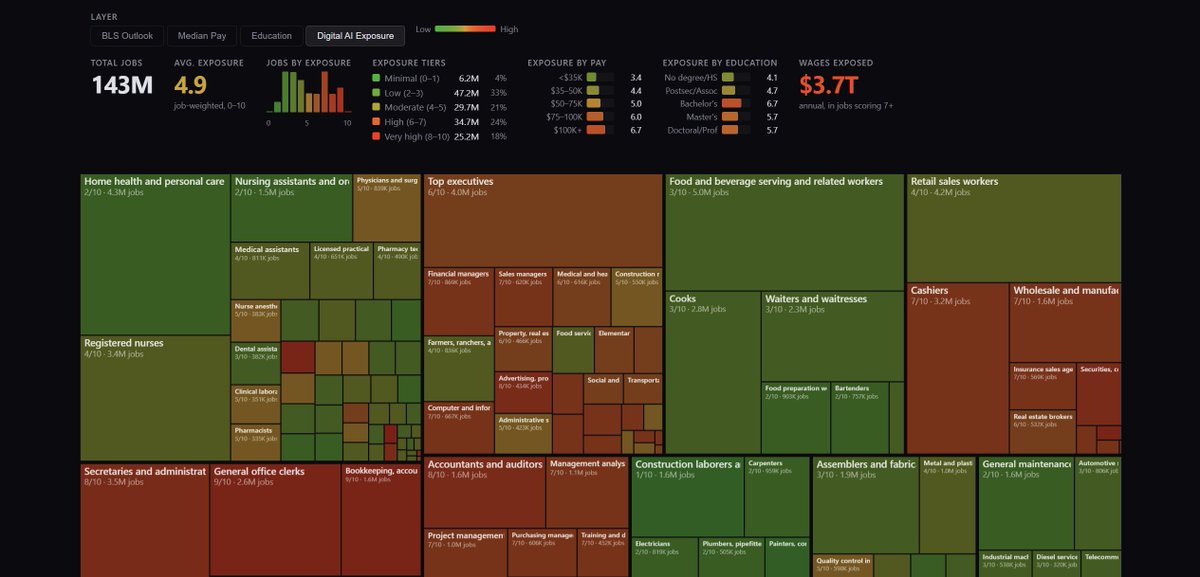Select the Registered nurses tile
Viewport: 1200px width, 577px height.
tap(155, 398)
